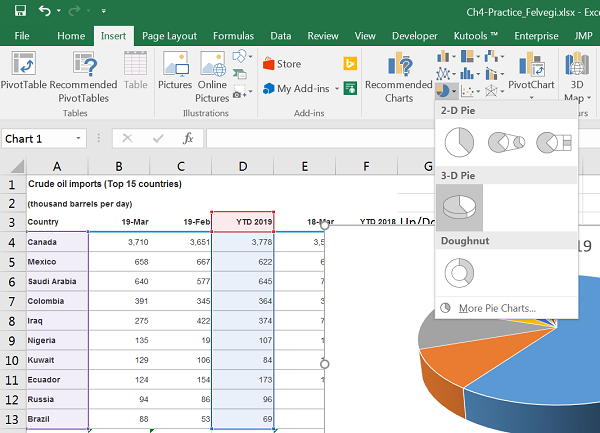Open Recommended Charts
Viewport: 600px width, 433px height.
pos(399,77)
